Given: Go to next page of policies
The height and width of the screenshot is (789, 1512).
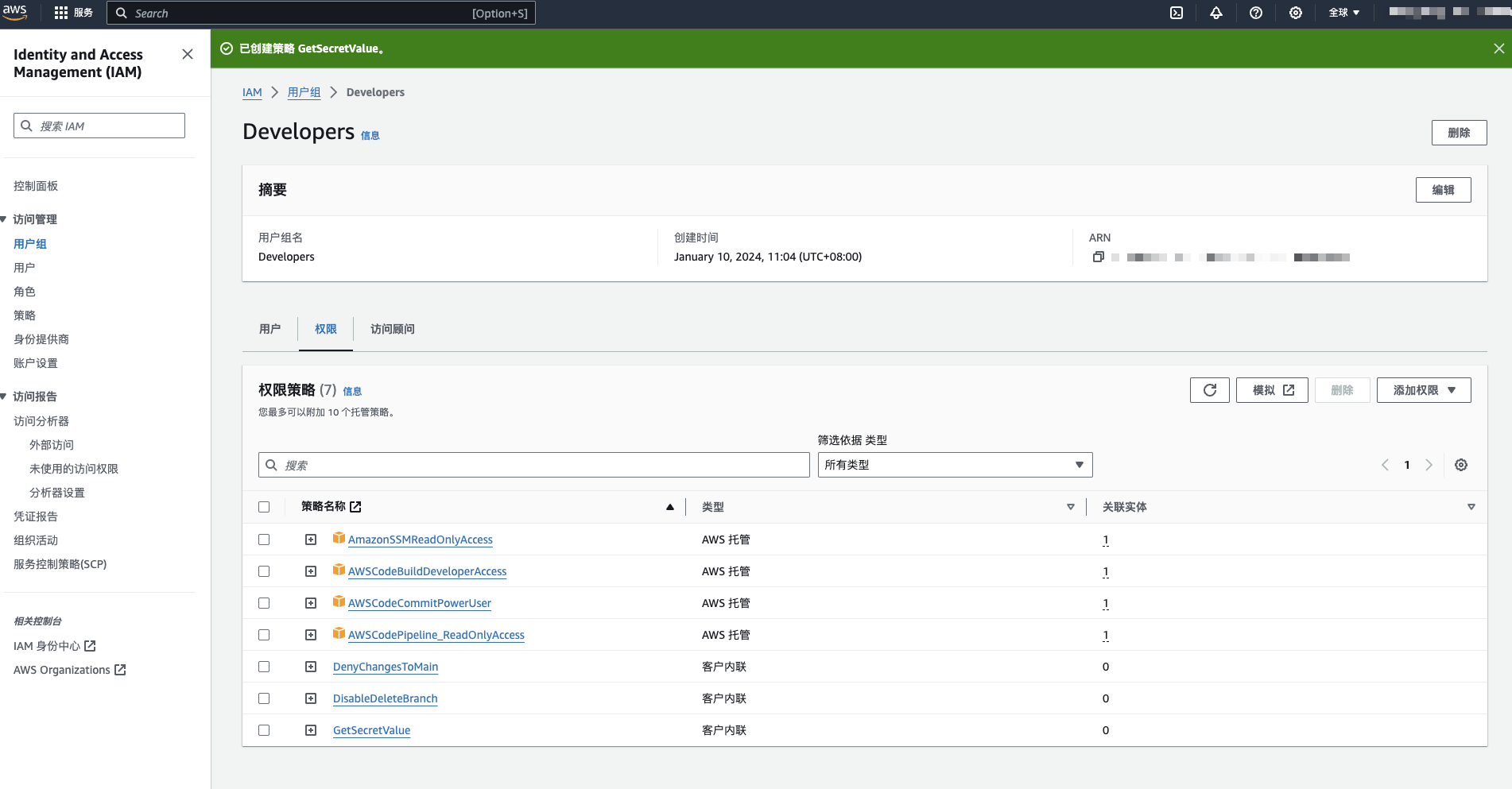Looking at the screenshot, I should click(1429, 465).
